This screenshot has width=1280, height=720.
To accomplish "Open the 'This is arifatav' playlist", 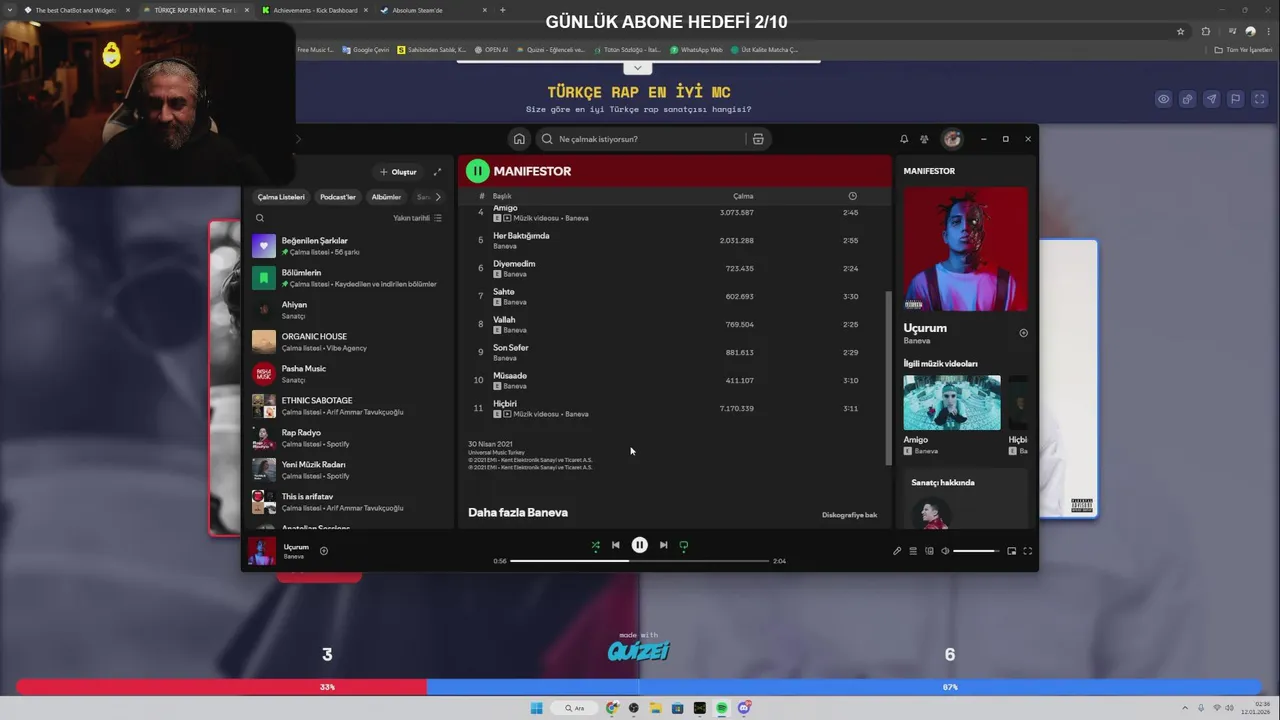I will click(348, 502).
